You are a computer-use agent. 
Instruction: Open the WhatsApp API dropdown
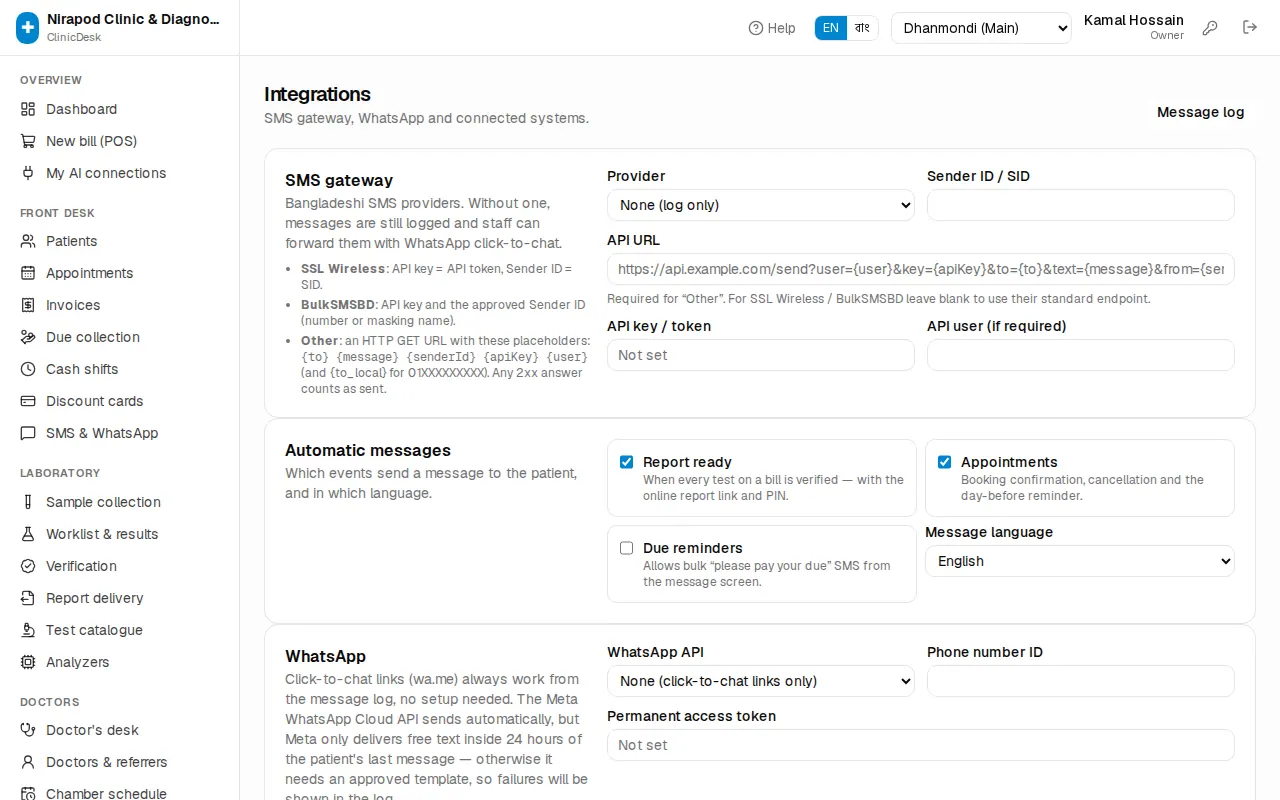(761, 681)
